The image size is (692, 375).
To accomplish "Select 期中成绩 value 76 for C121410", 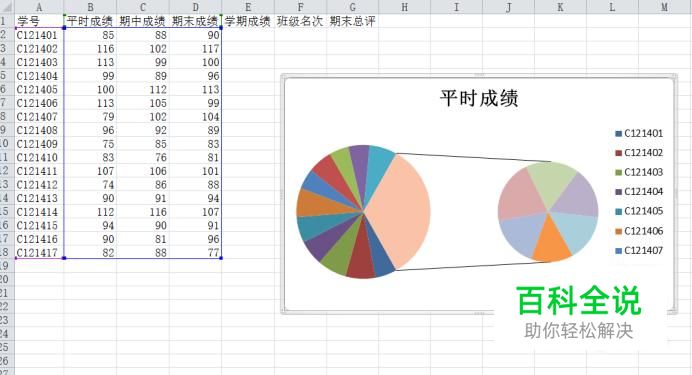I will 143,158.
